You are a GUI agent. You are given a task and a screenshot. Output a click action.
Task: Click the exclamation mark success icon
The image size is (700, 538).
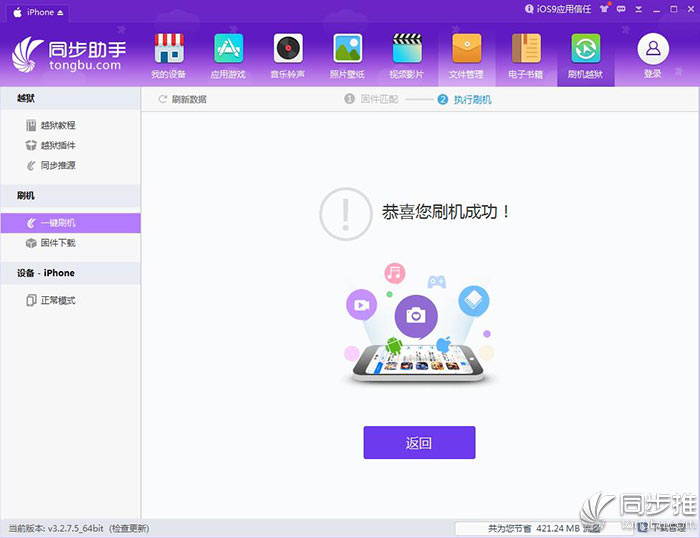(346, 214)
